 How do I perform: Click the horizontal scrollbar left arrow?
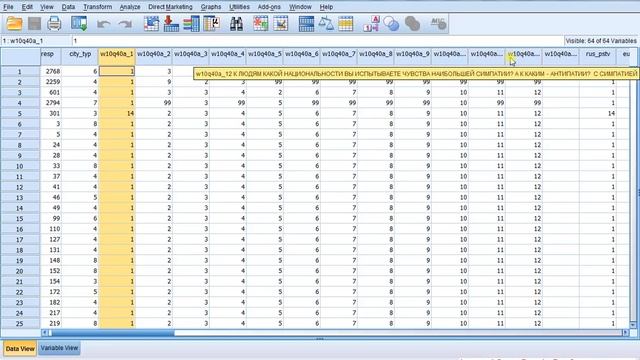[x=44, y=333]
